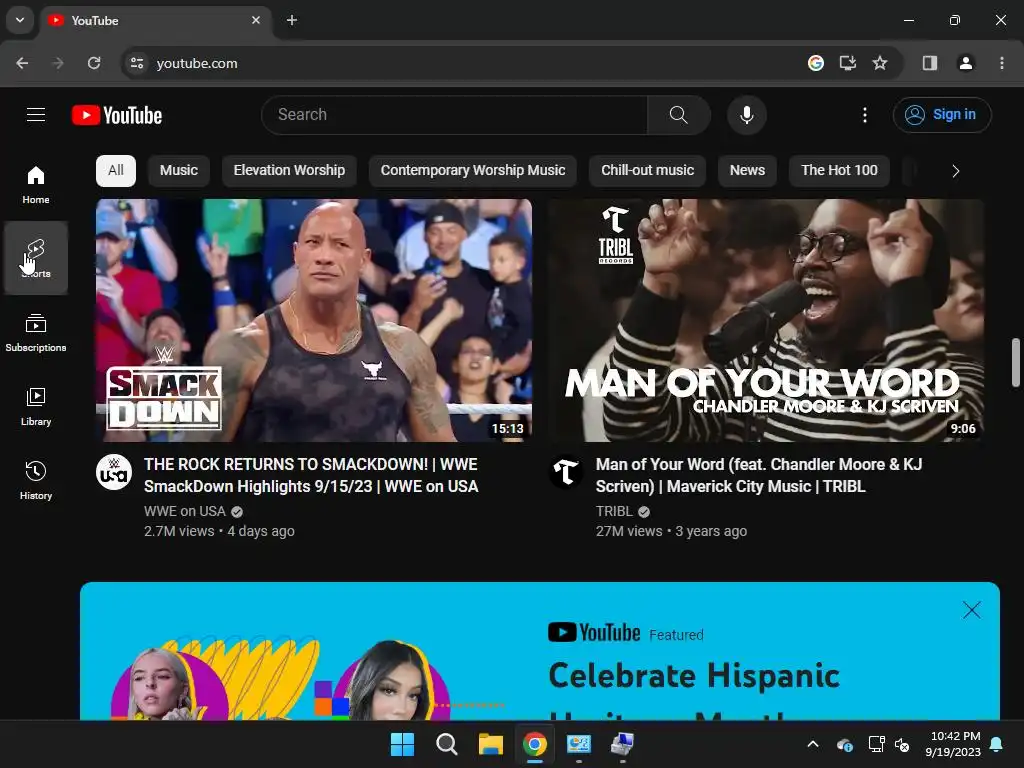Click in the YouTube Search field
1024x768 pixels.
[x=455, y=115]
